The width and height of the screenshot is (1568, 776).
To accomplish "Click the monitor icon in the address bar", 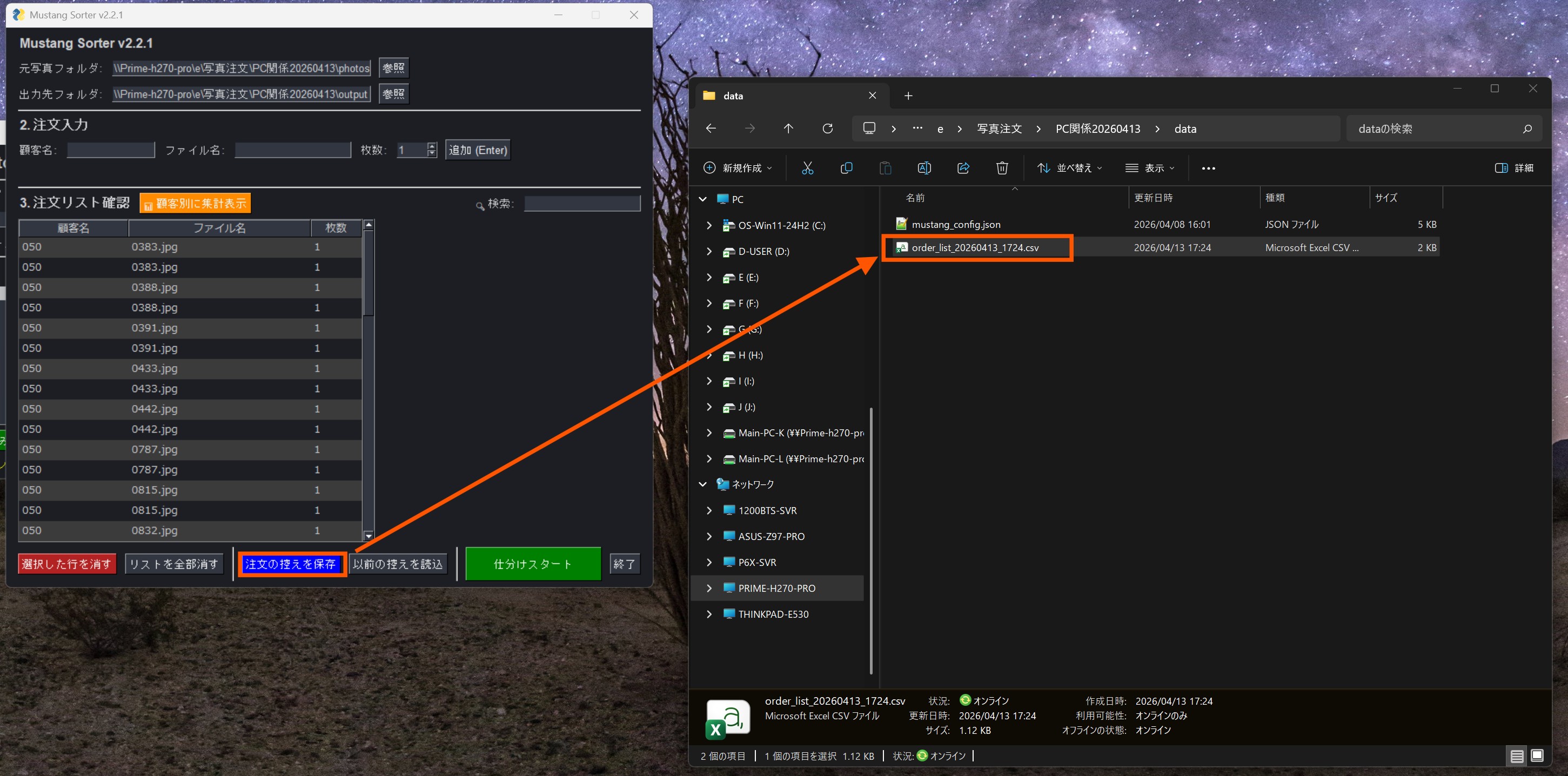I will [x=869, y=129].
